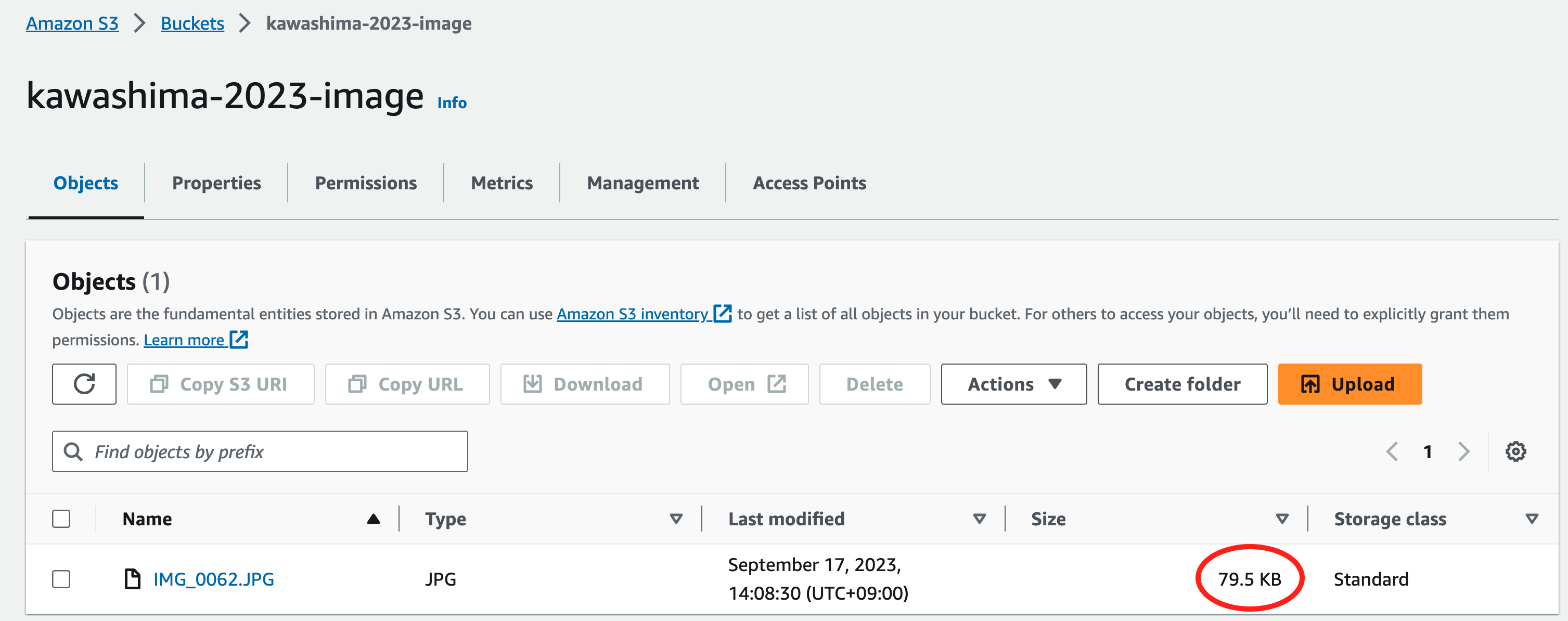Open the Access Points tab

pyautogui.click(x=809, y=183)
